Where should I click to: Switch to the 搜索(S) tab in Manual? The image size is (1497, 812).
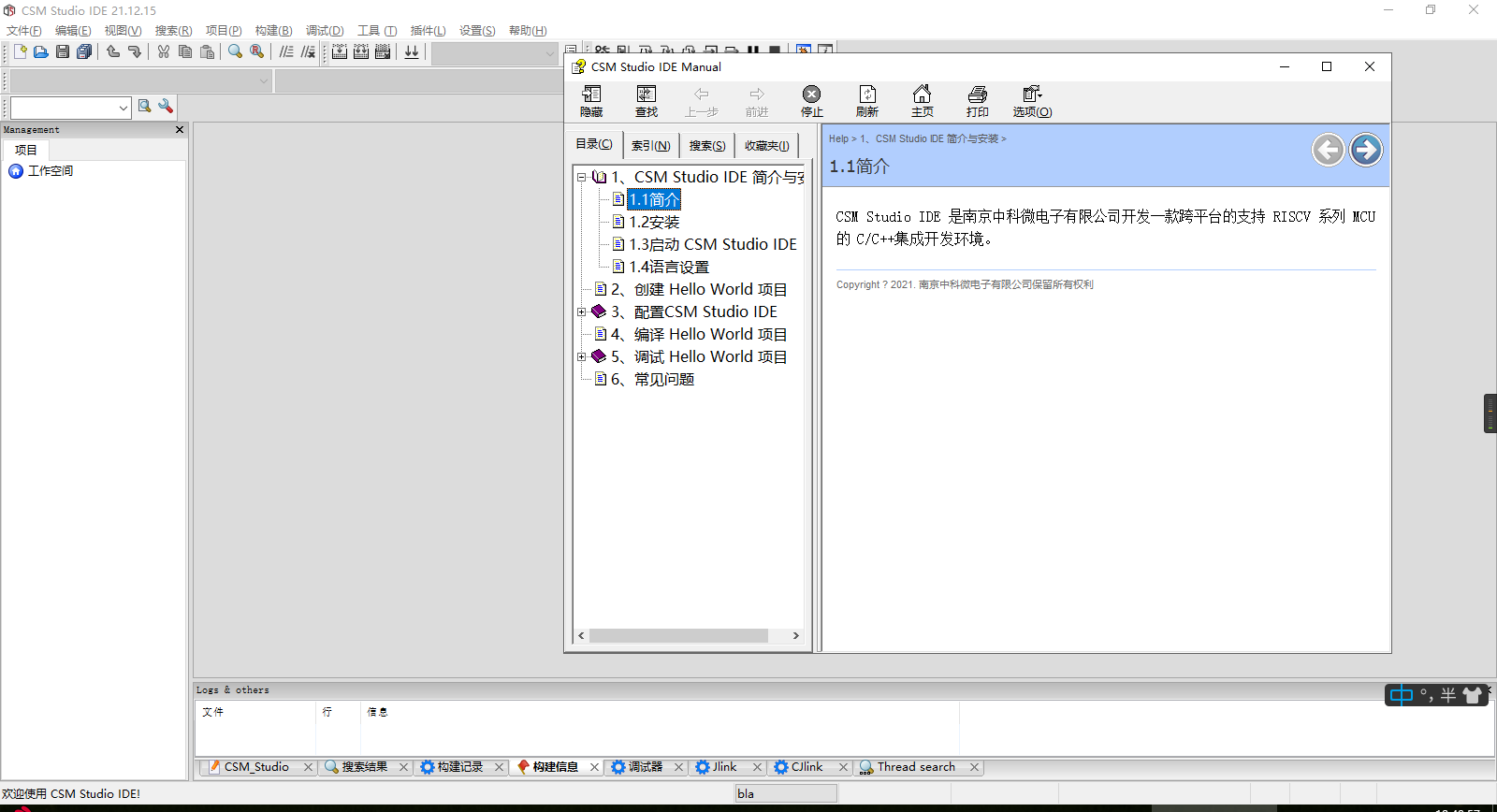pyautogui.click(x=707, y=146)
